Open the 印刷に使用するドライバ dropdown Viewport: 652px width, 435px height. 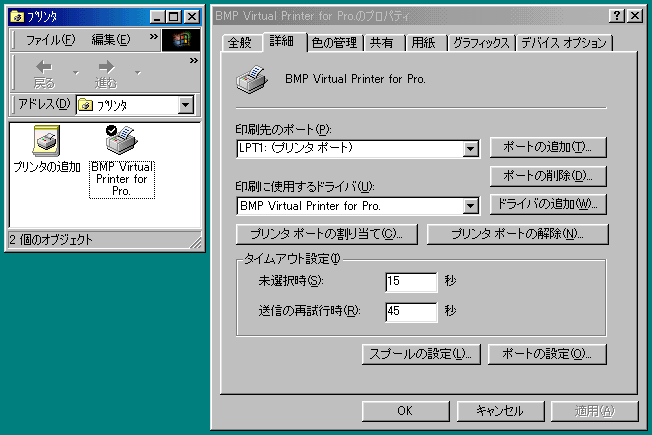click(471, 206)
